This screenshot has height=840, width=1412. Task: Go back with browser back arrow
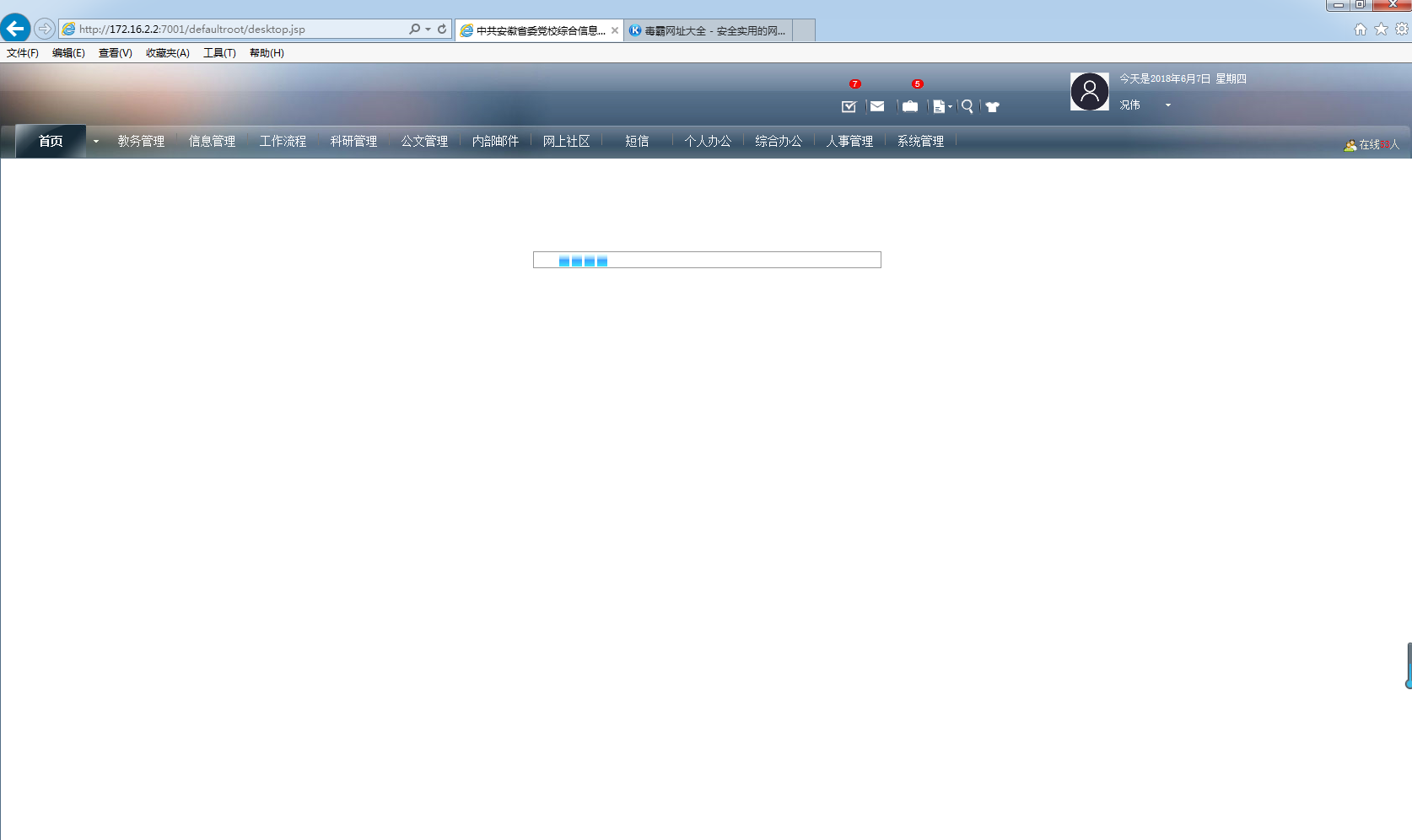pyautogui.click(x=15, y=29)
